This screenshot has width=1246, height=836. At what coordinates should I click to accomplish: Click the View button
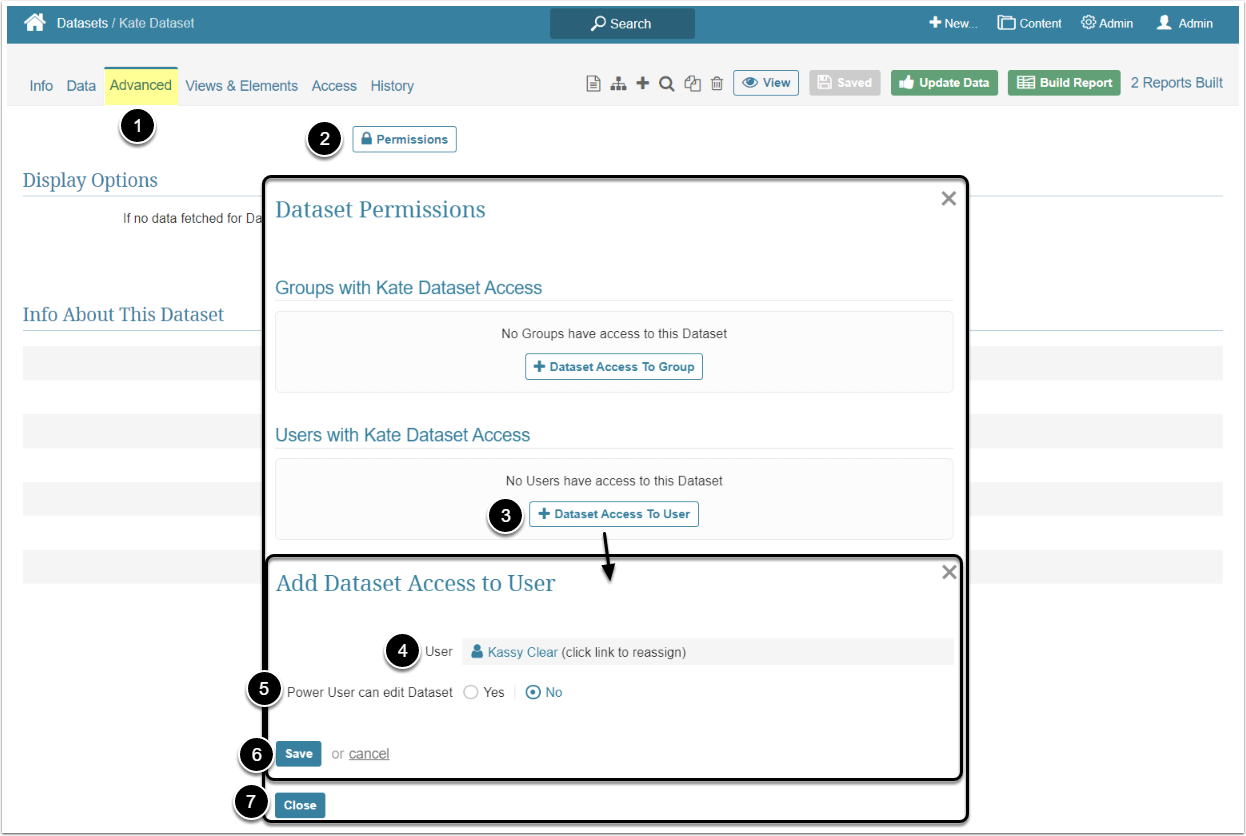[x=766, y=83]
